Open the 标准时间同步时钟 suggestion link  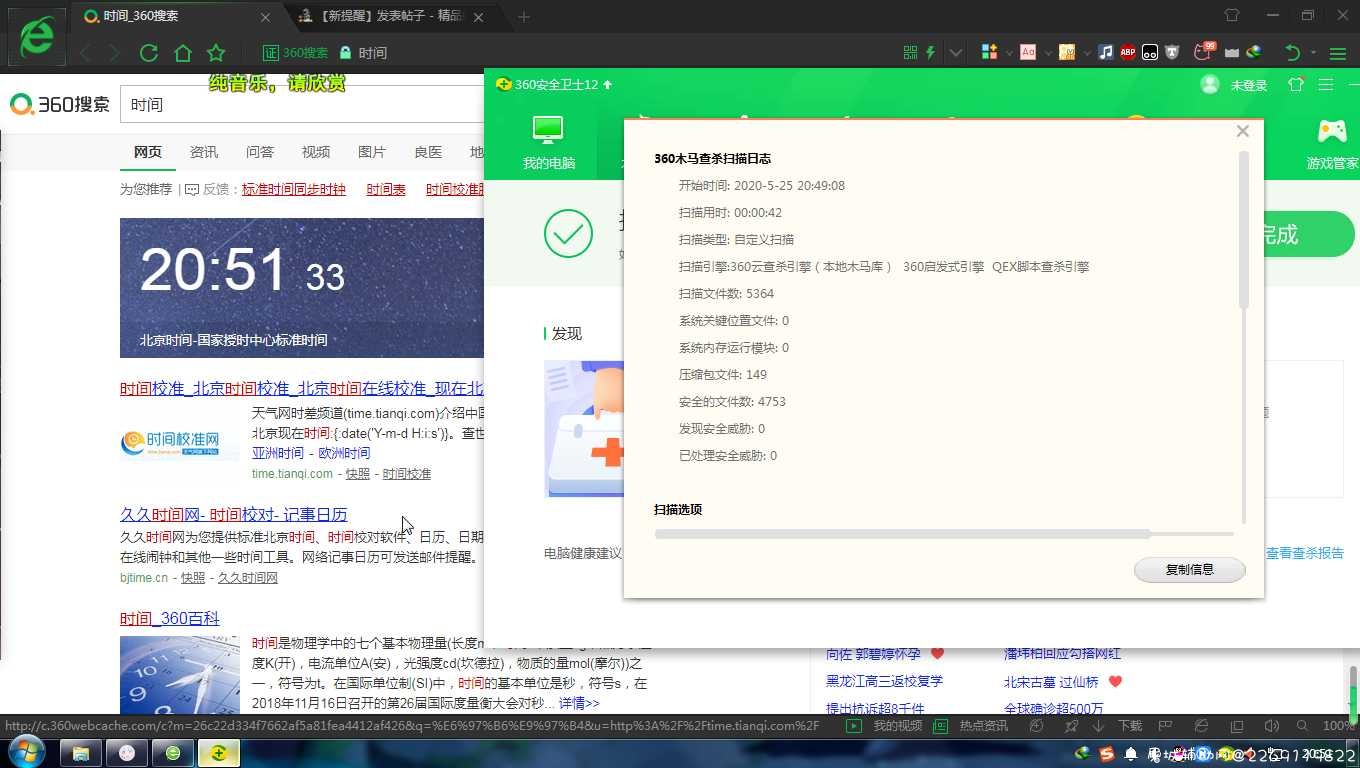point(294,189)
